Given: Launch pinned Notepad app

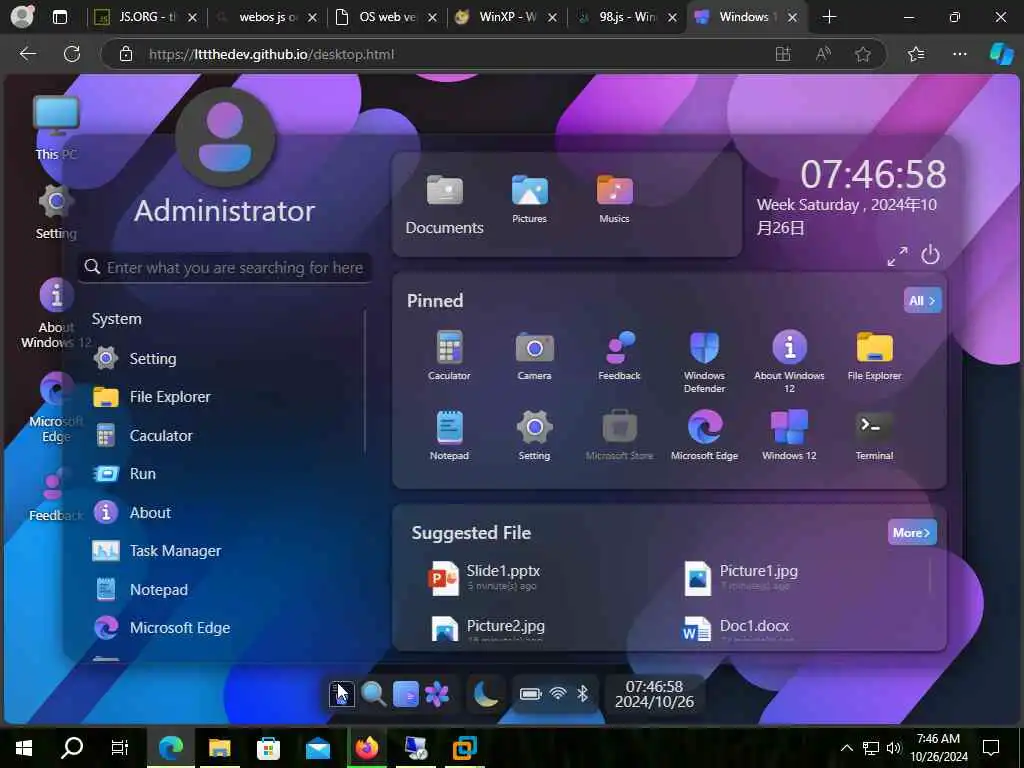Looking at the screenshot, I should pyautogui.click(x=449, y=435).
